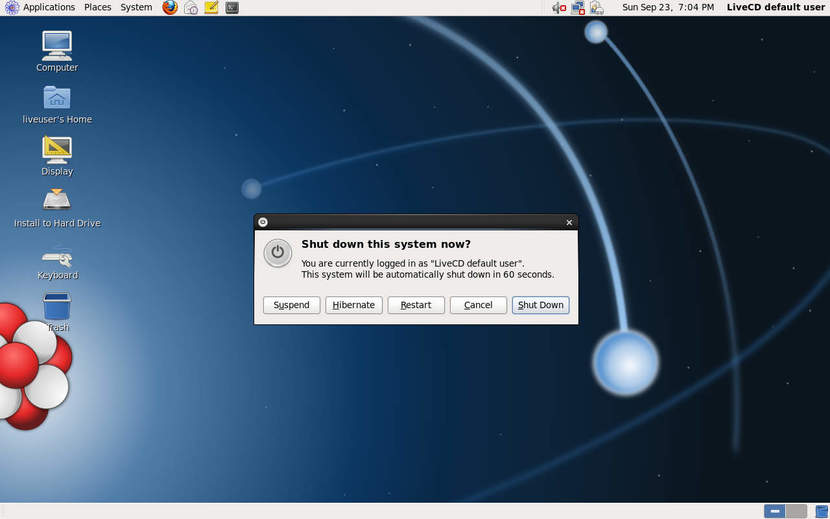
Task: Launch Install to Hard Drive
Action: coord(57,200)
